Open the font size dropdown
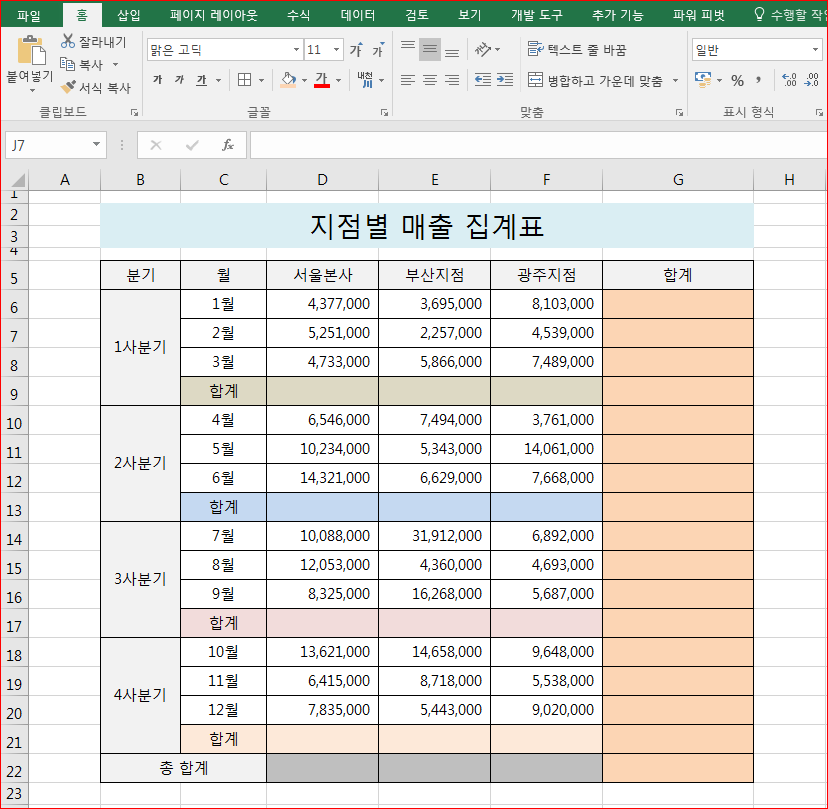The width and height of the screenshot is (828, 809). tap(336, 50)
